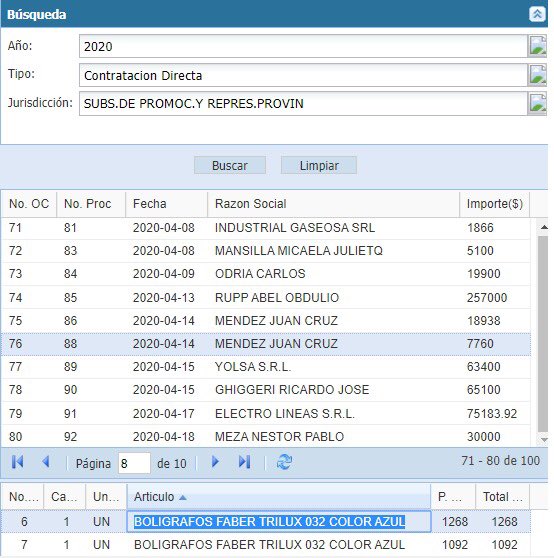This screenshot has width=554, height=558.
Task: Click the Tipo field Contratacion Directa
Action: click(x=303, y=75)
